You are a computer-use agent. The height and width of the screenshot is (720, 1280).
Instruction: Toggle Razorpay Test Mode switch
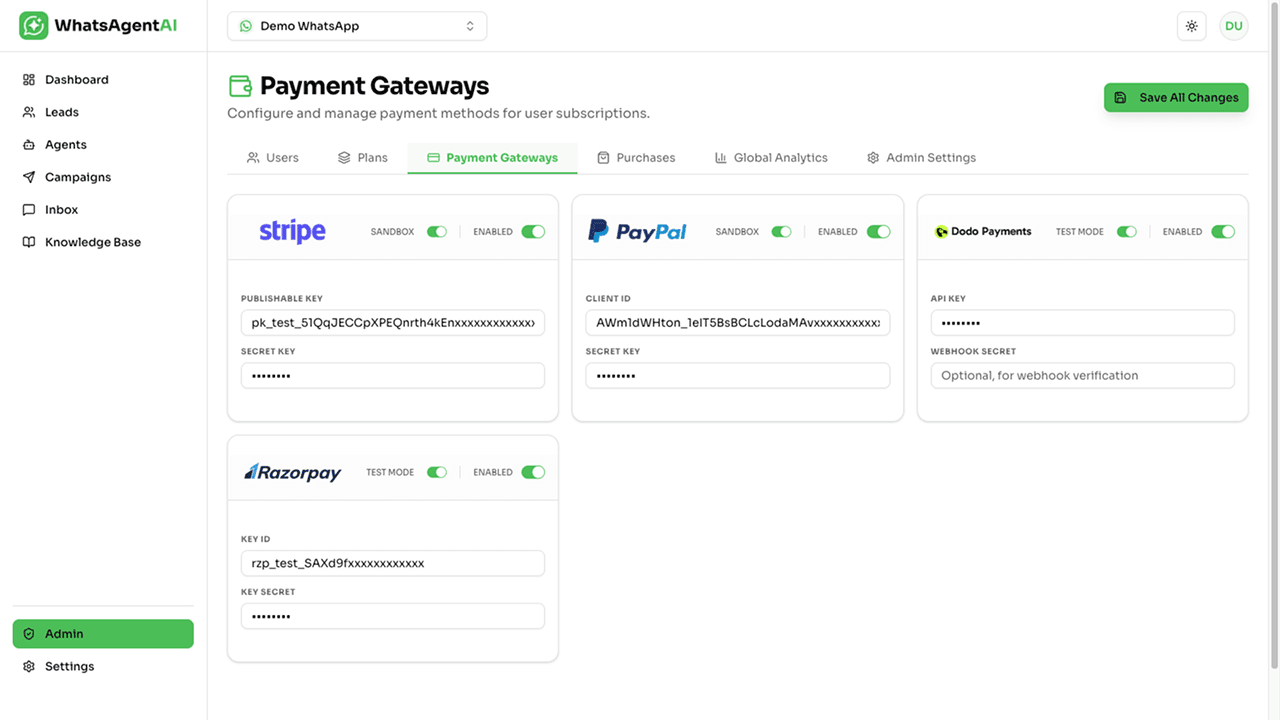(437, 472)
